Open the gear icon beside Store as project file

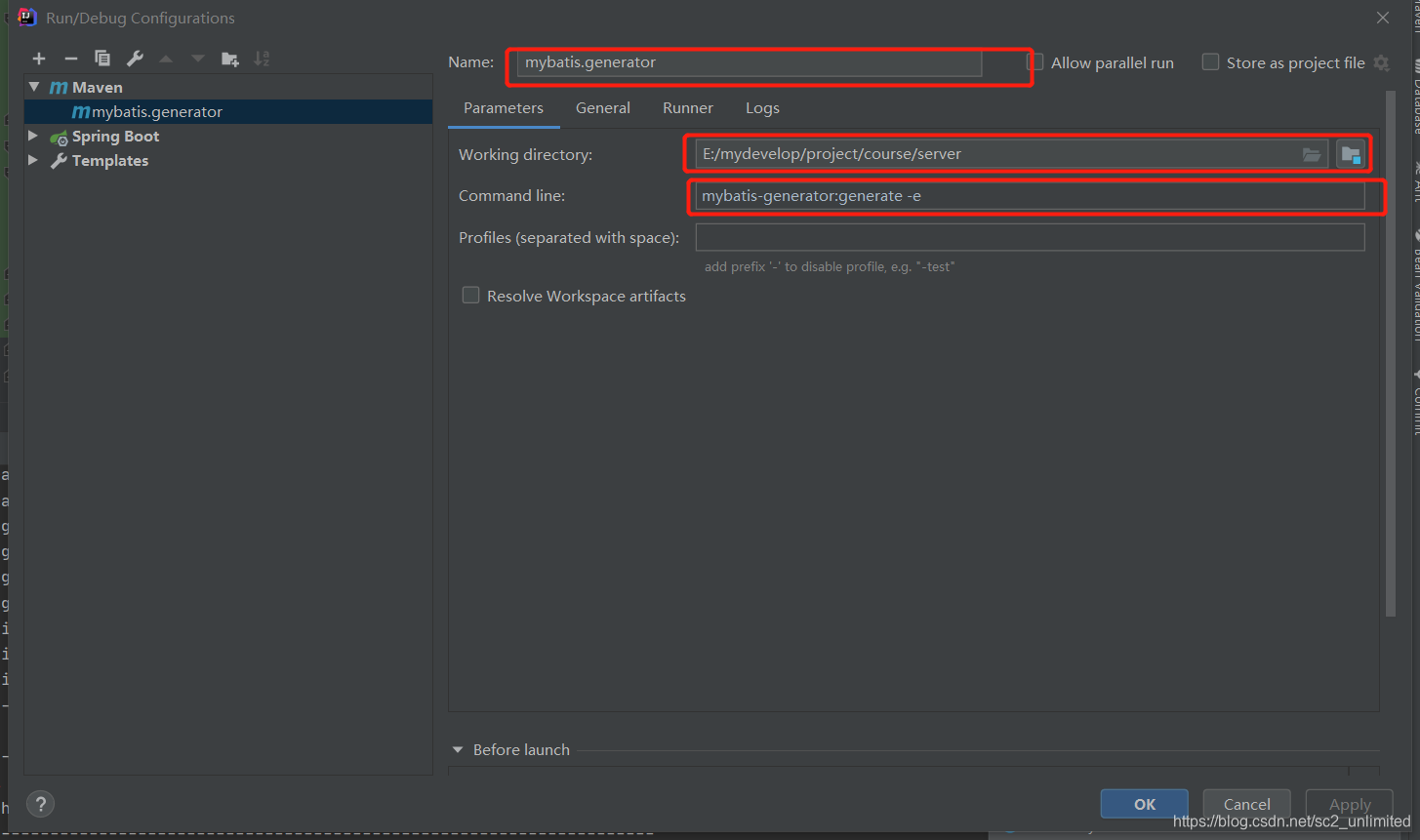tap(1381, 62)
